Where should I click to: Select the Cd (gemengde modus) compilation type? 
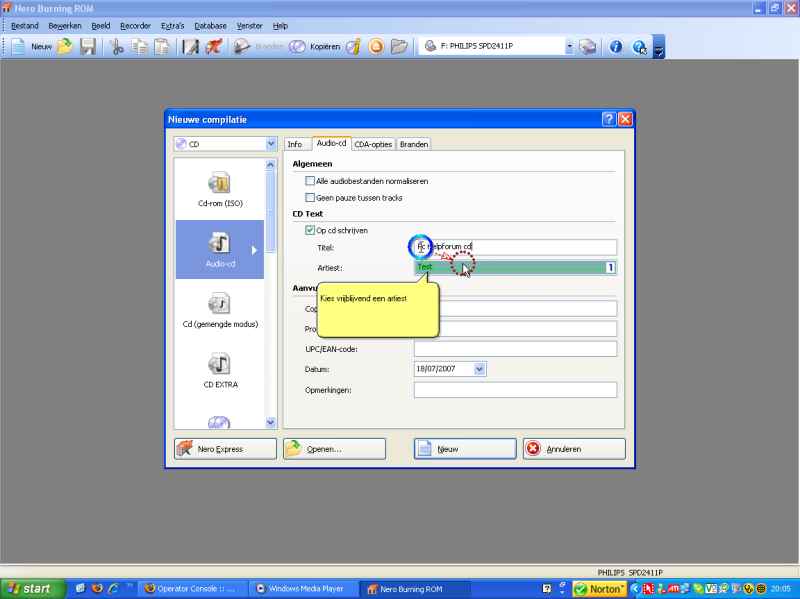tap(220, 310)
